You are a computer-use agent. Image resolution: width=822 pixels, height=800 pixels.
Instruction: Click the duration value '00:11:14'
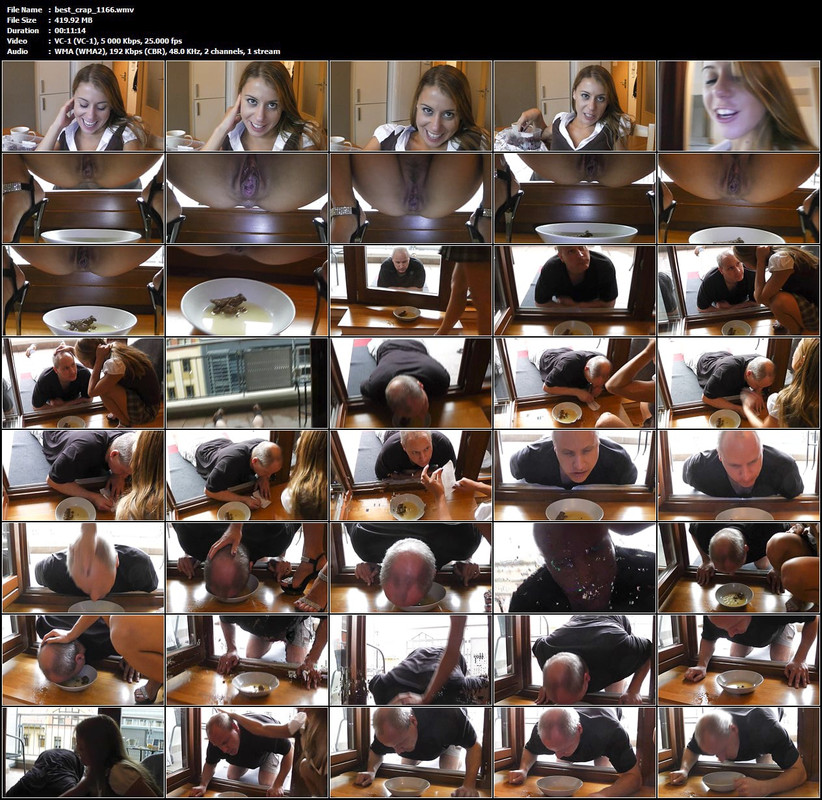point(70,30)
